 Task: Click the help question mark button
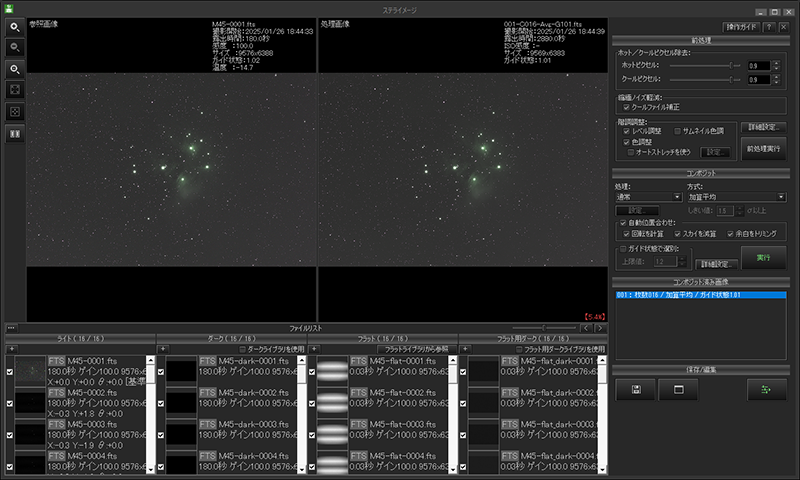[769, 28]
